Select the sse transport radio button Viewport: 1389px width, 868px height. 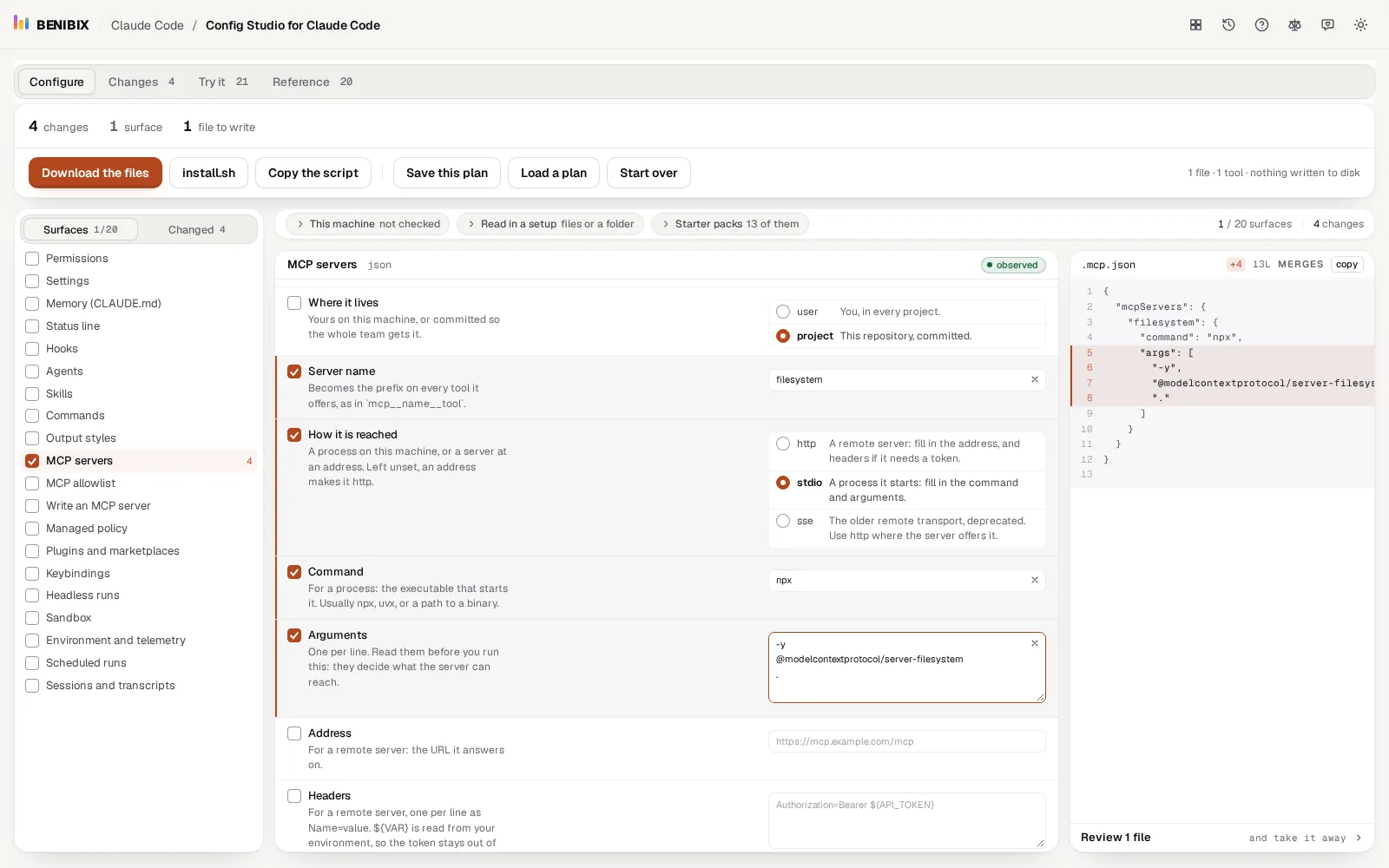(x=783, y=521)
